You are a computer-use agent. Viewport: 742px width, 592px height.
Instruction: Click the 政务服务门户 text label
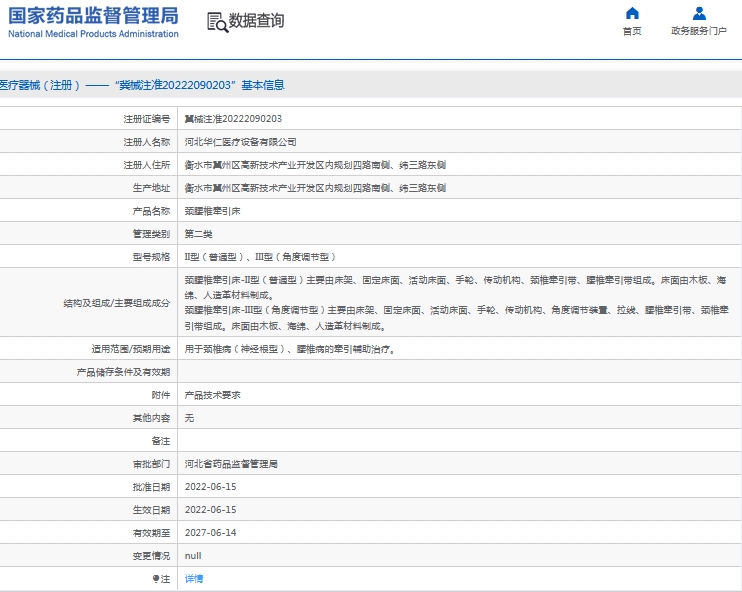(x=699, y=31)
